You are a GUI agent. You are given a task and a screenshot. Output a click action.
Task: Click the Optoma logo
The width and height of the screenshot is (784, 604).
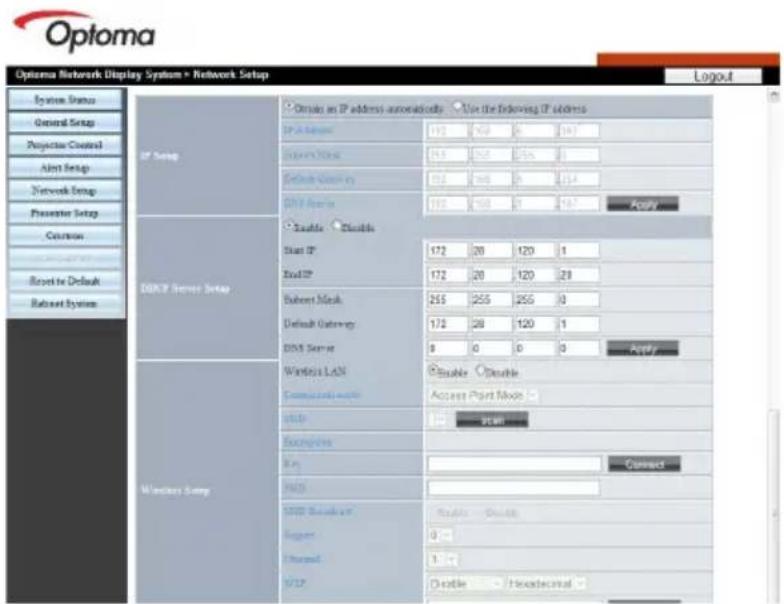(84, 31)
